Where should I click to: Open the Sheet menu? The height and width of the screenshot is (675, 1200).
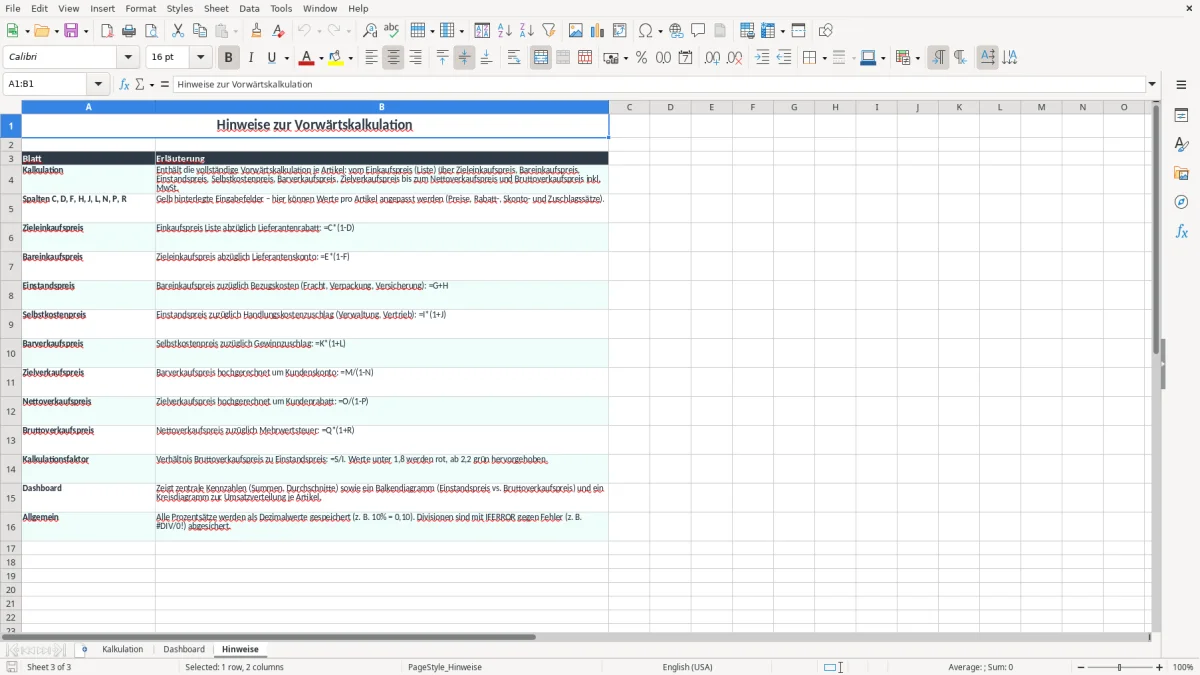(216, 8)
